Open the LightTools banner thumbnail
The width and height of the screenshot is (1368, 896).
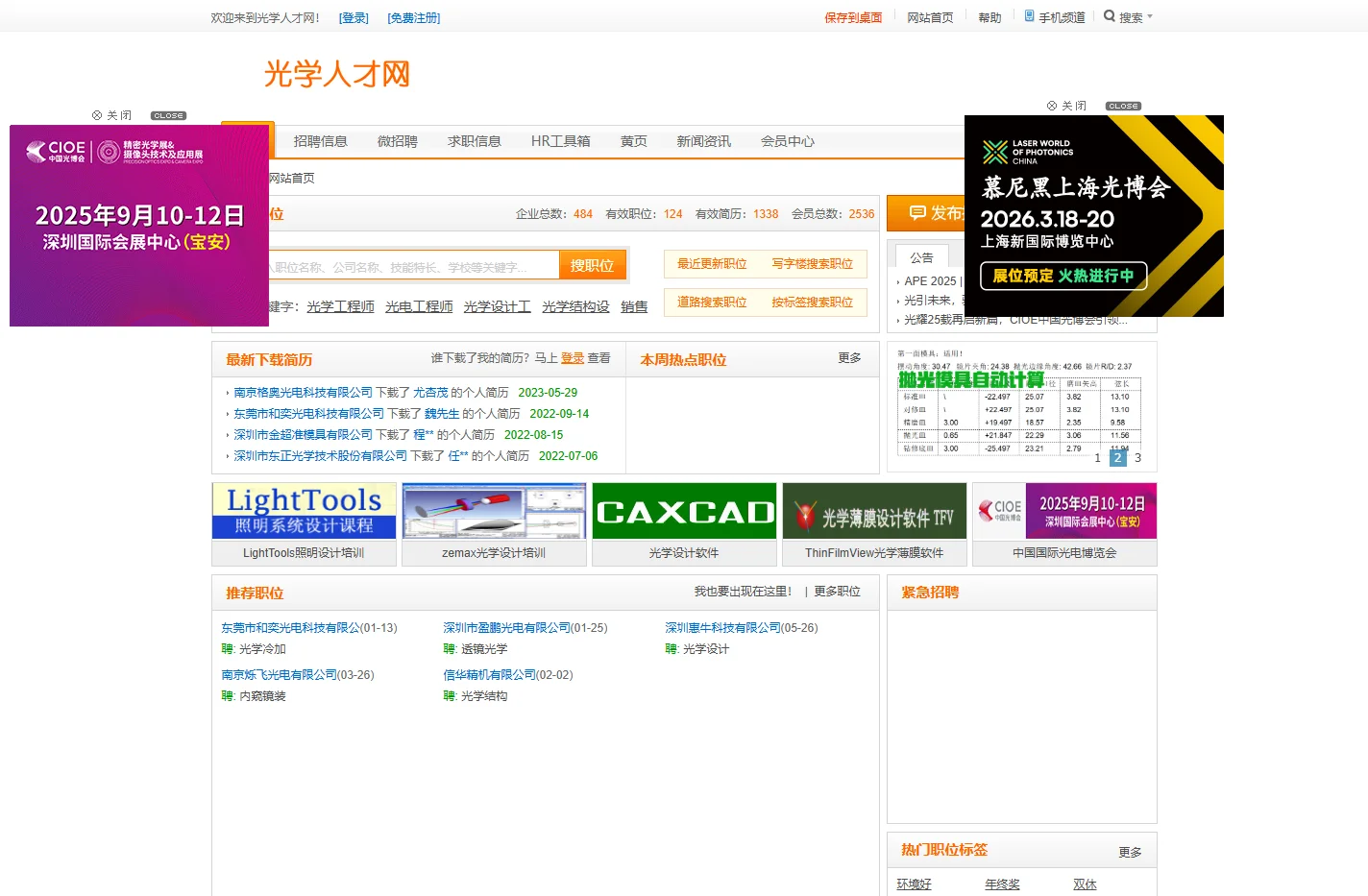click(304, 511)
